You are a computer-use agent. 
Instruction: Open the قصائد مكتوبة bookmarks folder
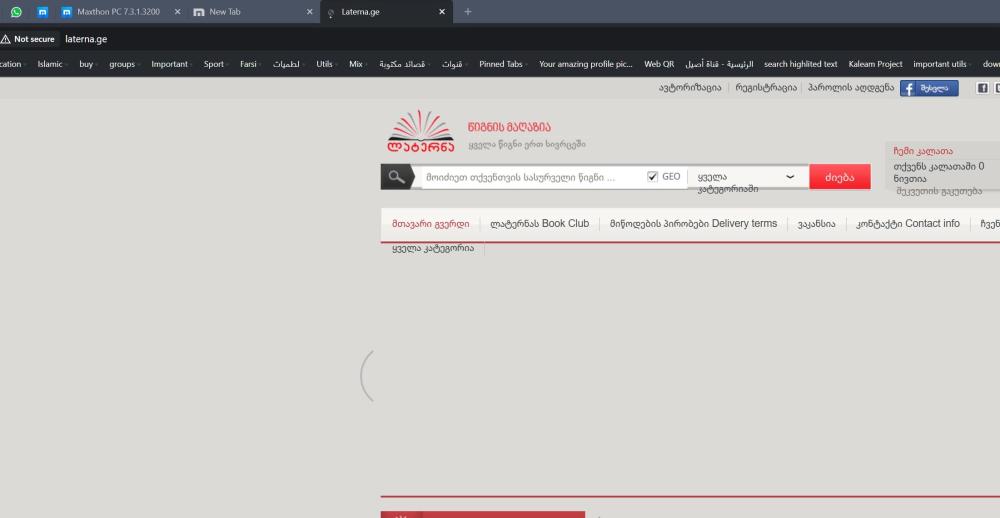[x=404, y=64]
